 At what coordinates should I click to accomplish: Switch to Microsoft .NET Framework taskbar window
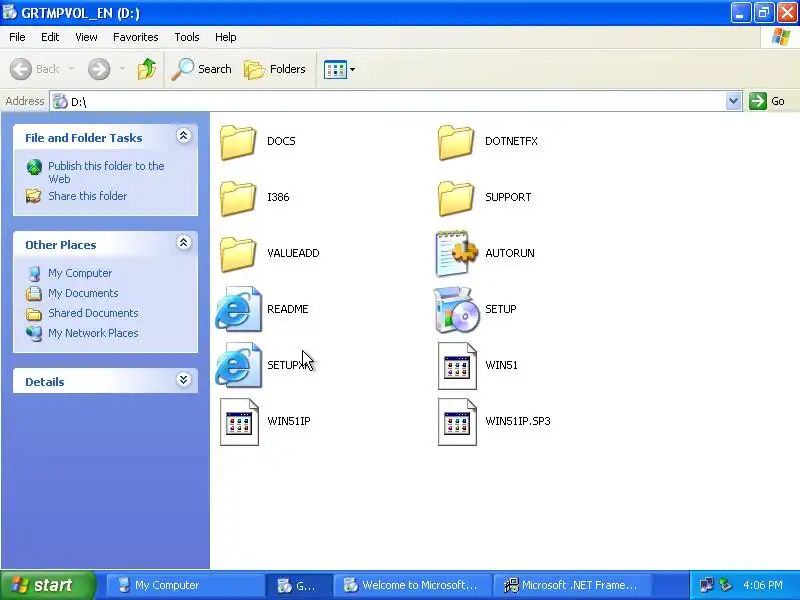(x=572, y=585)
